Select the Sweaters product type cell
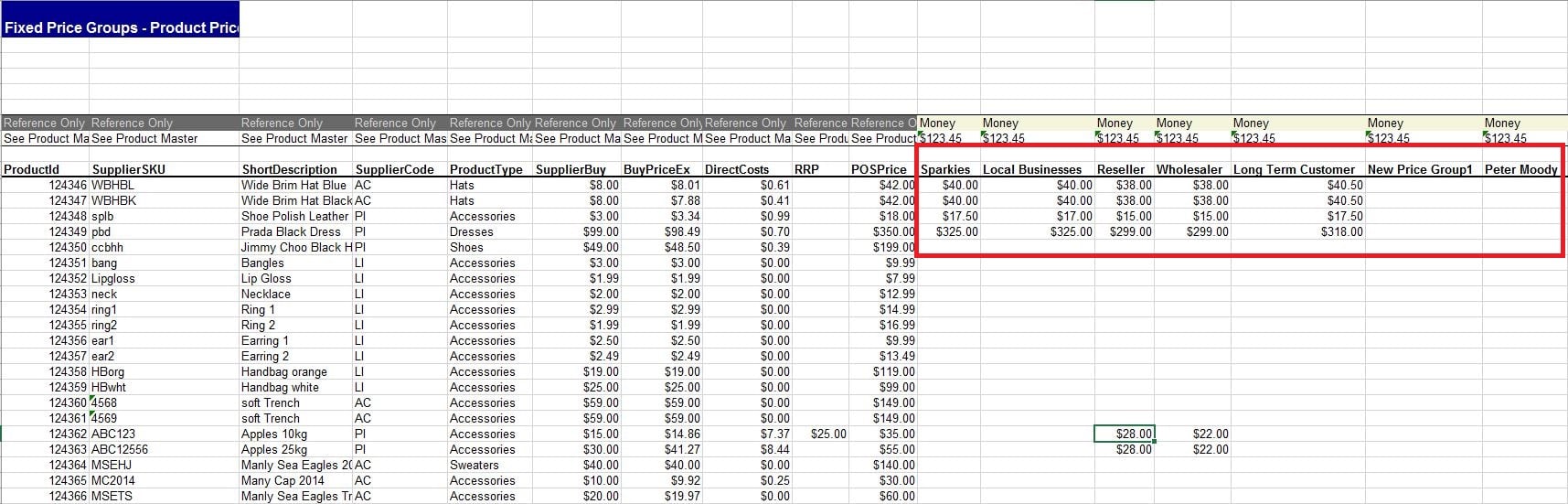 click(x=490, y=465)
